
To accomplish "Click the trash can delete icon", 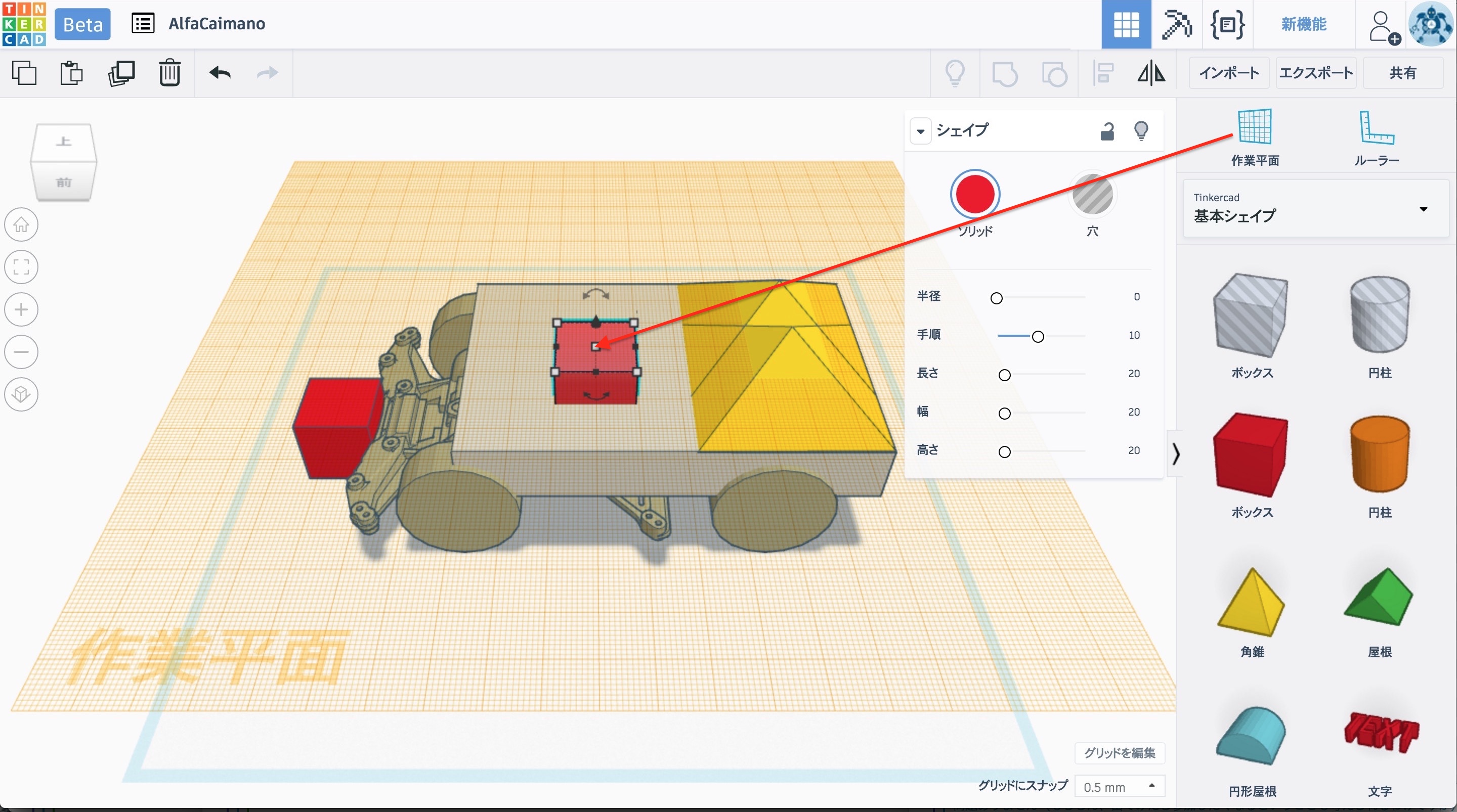I will click(x=169, y=73).
